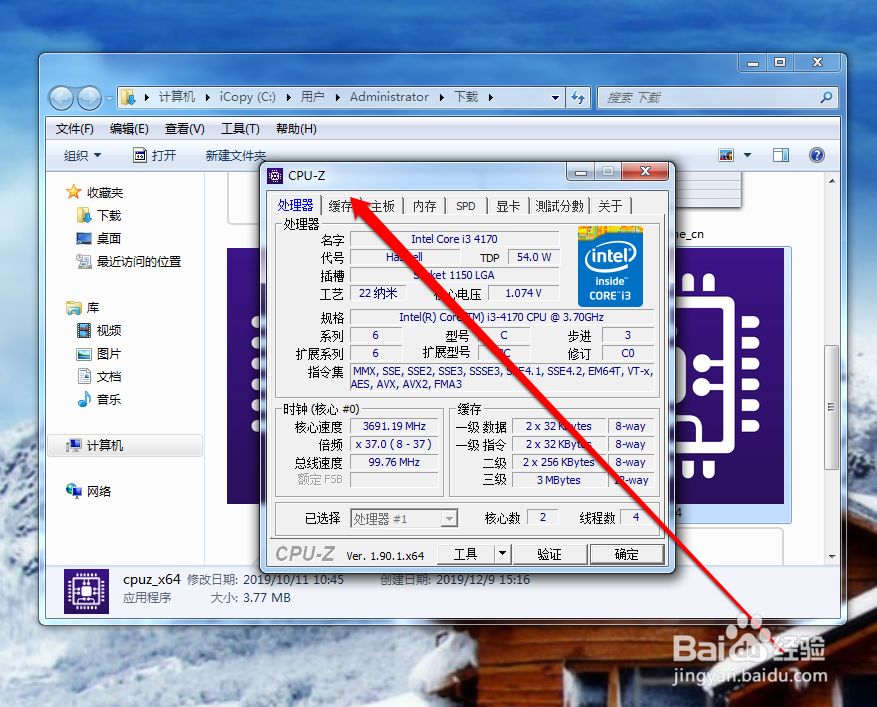The width and height of the screenshot is (877, 707).
Task: Open the View (查看) menu
Action: pyautogui.click(x=185, y=129)
